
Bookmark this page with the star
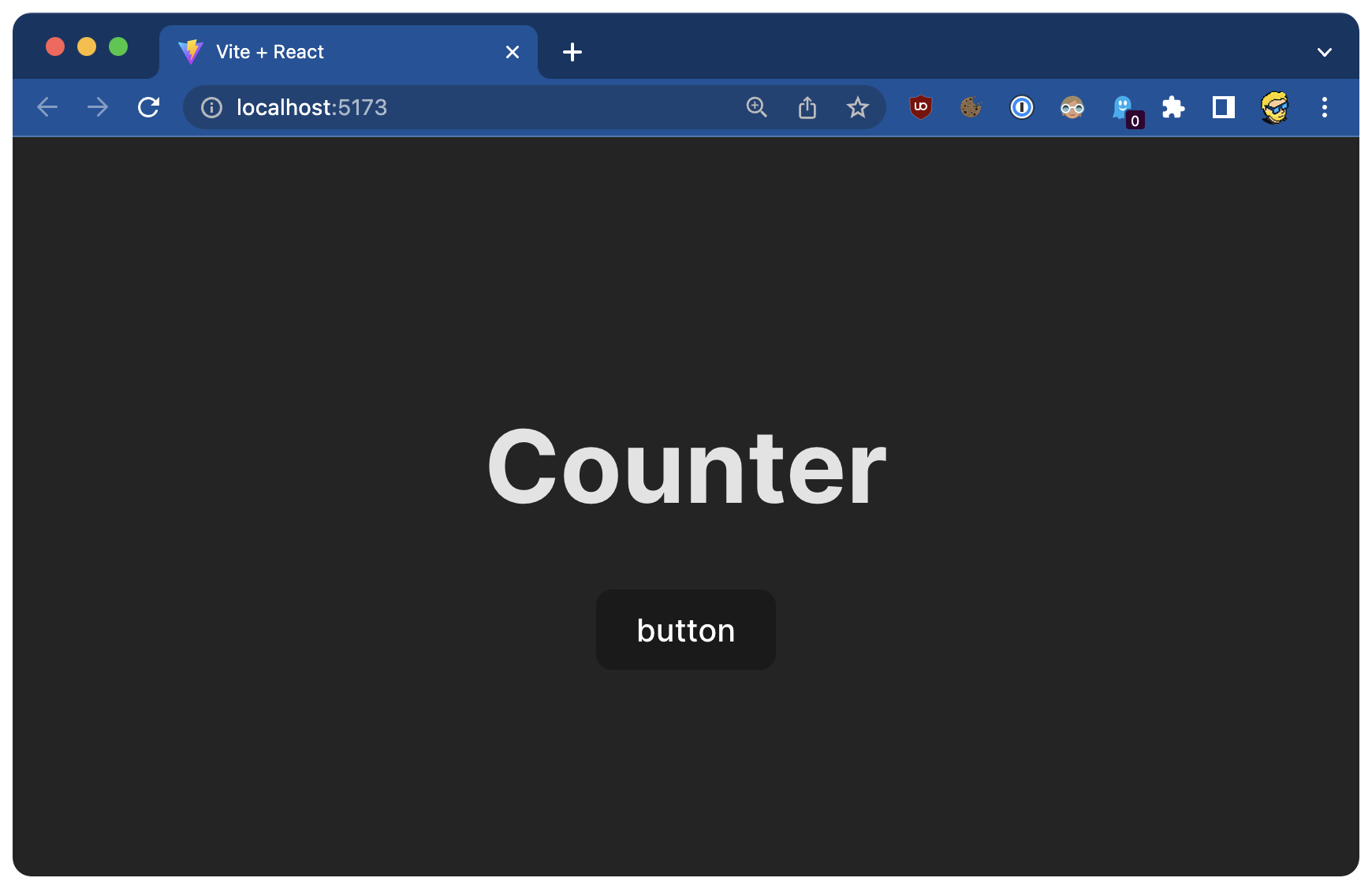[857, 107]
